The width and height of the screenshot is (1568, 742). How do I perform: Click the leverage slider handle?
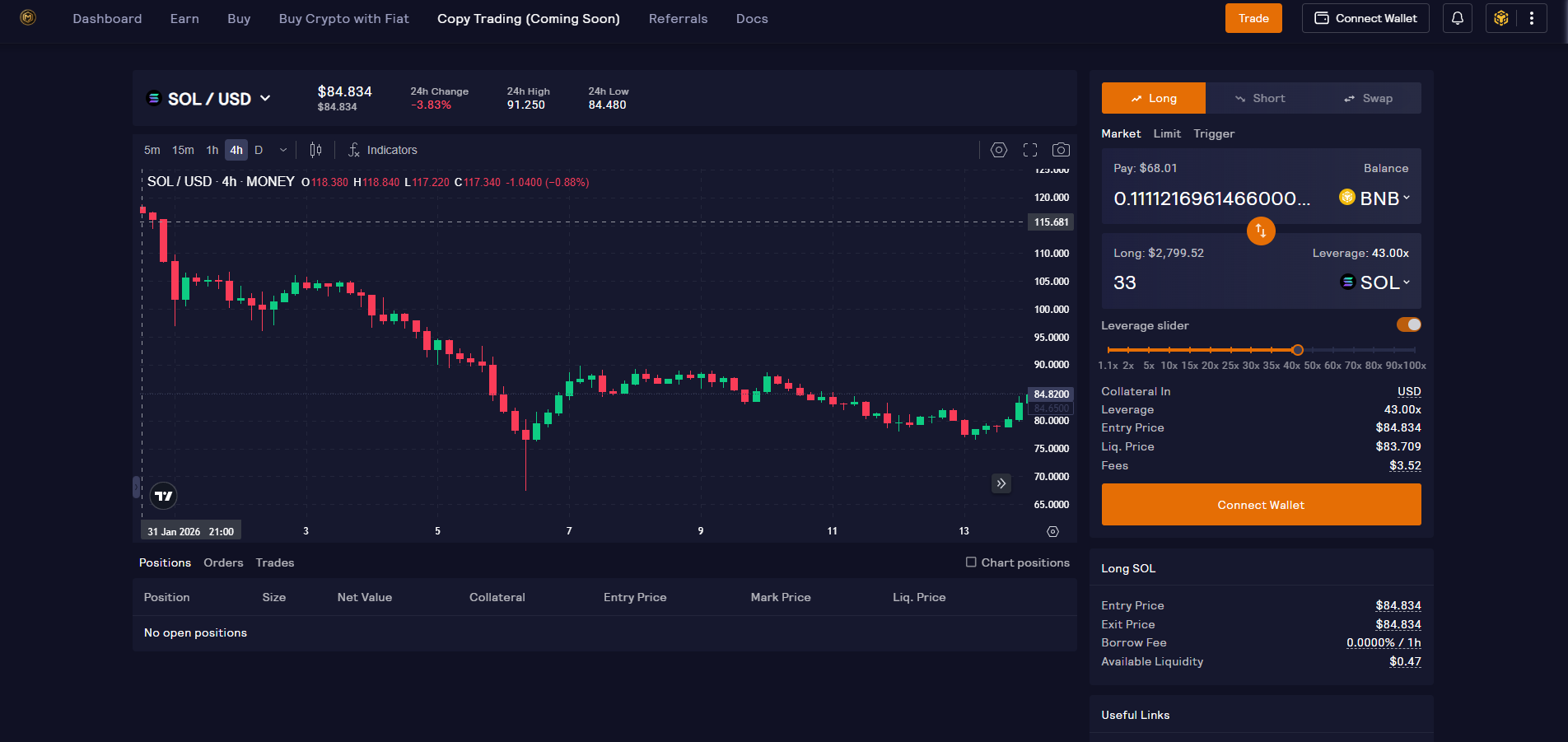click(x=1297, y=350)
